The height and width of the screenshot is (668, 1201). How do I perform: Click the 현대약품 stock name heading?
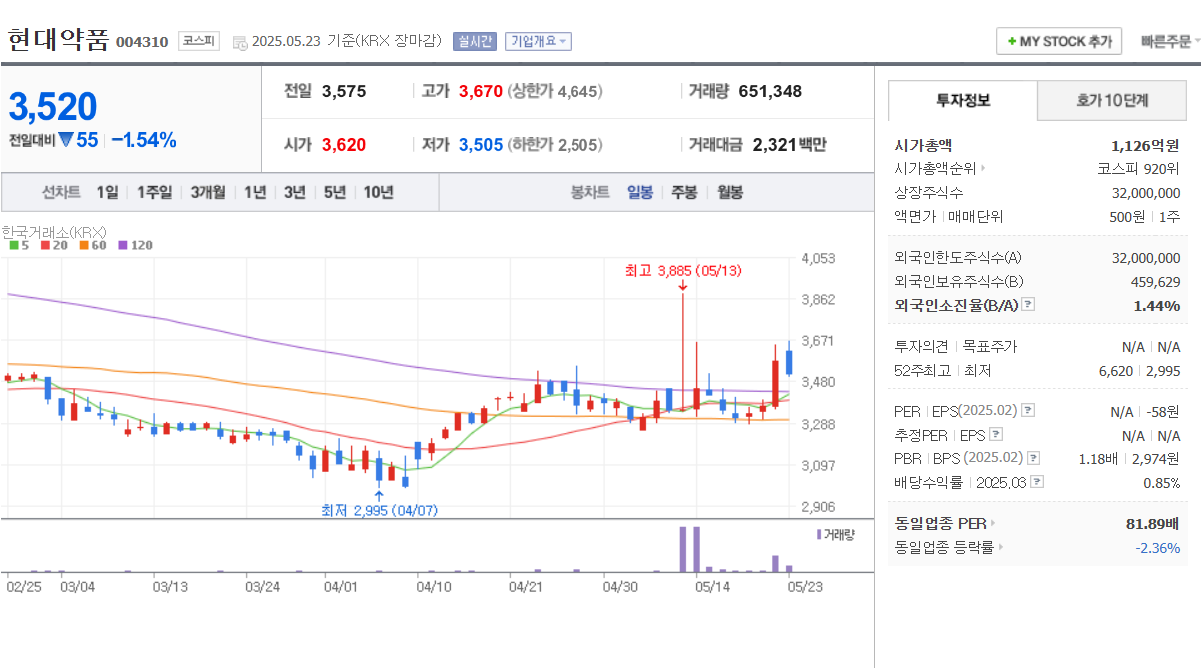point(58,40)
